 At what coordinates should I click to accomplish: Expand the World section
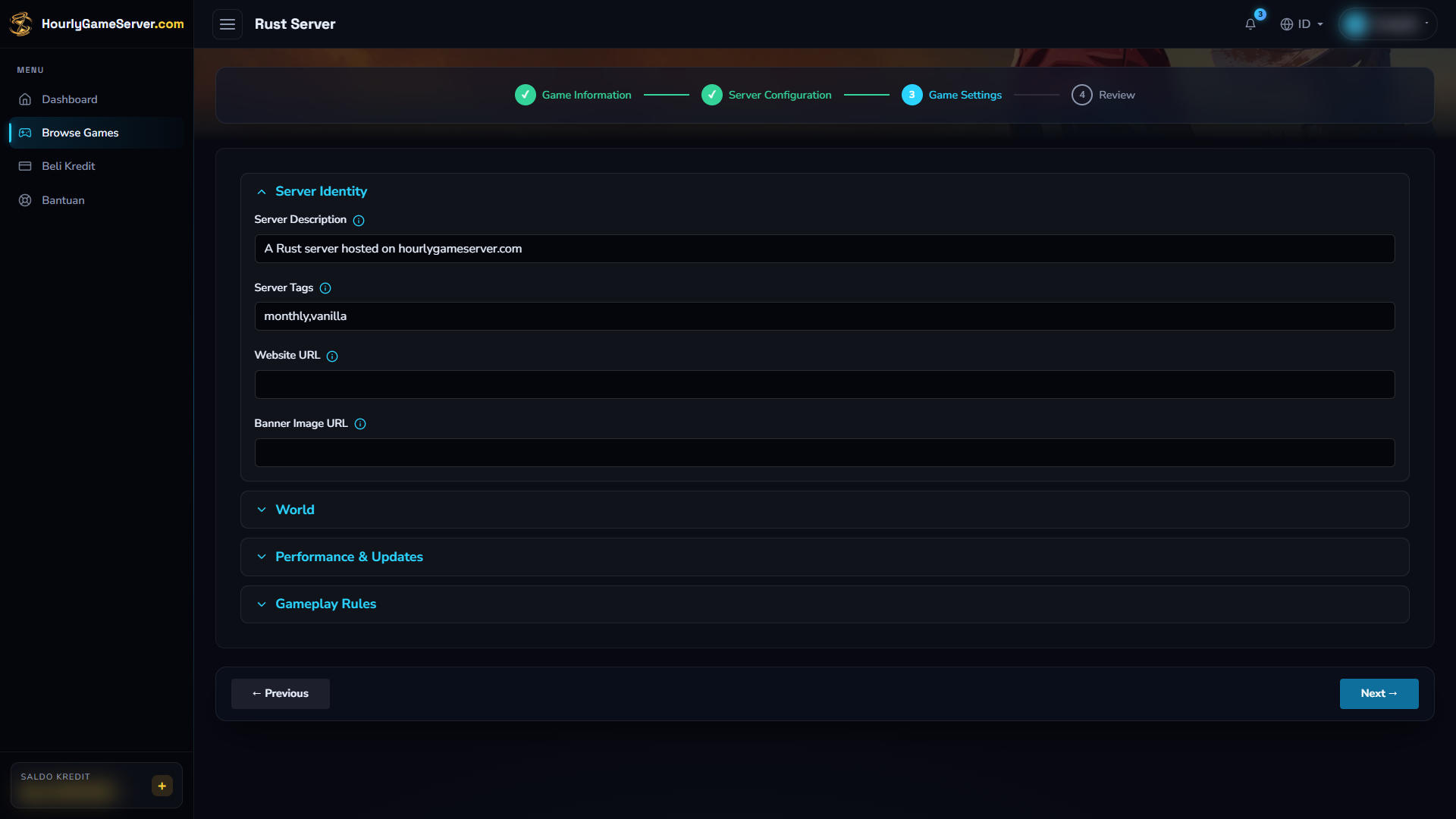click(x=824, y=510)
